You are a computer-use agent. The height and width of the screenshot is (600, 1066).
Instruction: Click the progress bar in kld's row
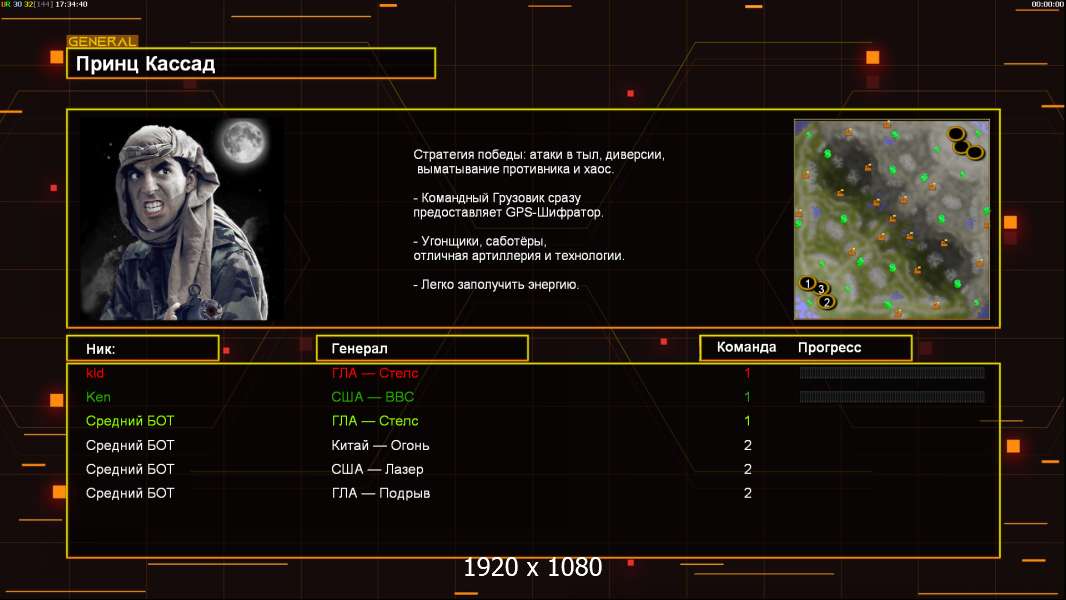click(x=892, y=373)
